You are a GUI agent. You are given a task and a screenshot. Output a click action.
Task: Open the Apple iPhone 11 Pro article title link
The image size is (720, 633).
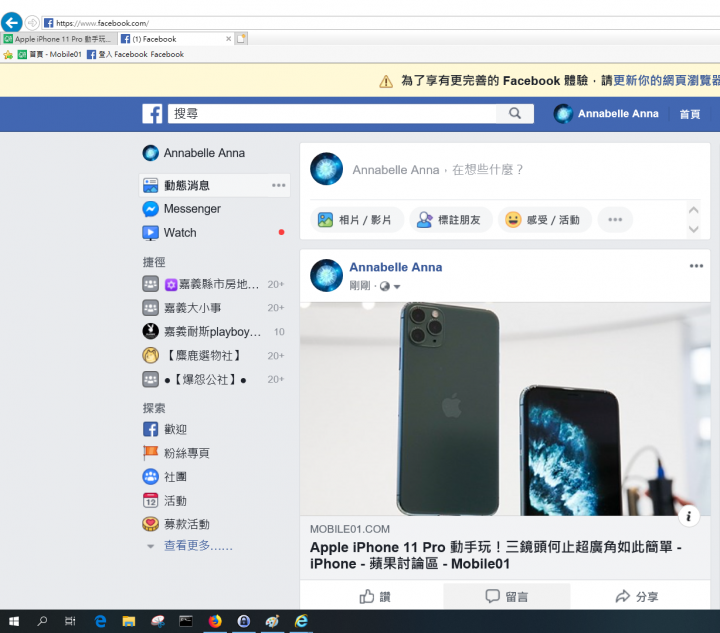coord(495,555)
